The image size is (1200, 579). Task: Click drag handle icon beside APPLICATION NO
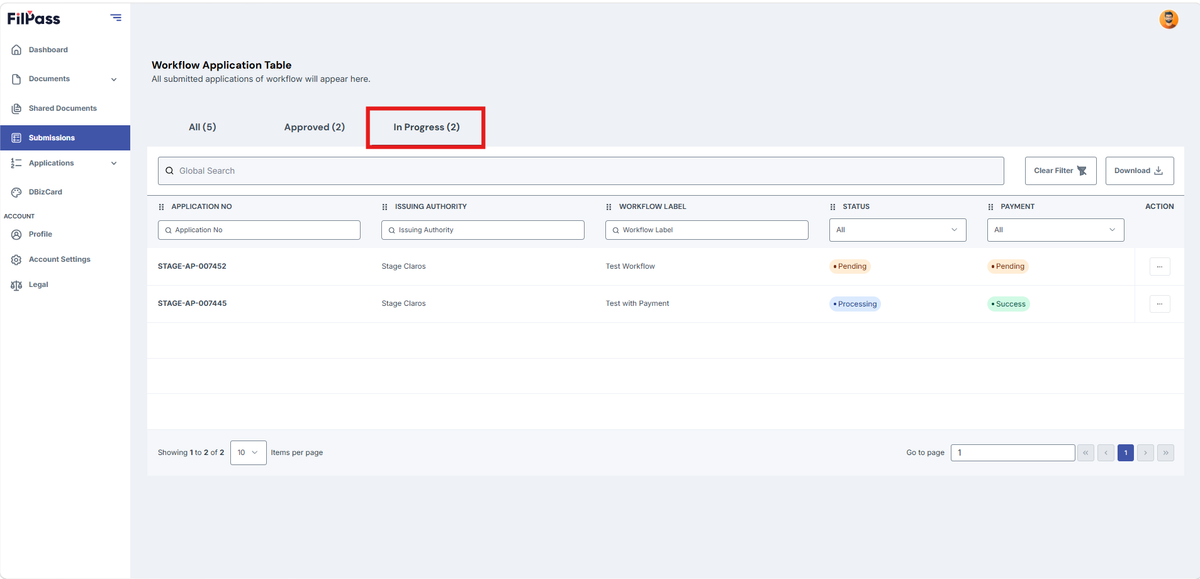pyautogui.click(x=161, y=207)
